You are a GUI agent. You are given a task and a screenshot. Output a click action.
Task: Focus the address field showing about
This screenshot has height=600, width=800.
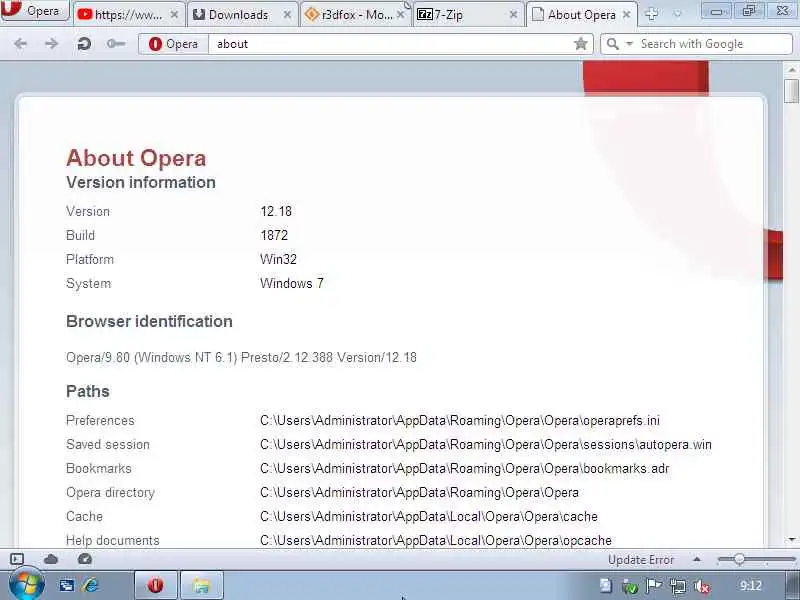tap(390, 44)
